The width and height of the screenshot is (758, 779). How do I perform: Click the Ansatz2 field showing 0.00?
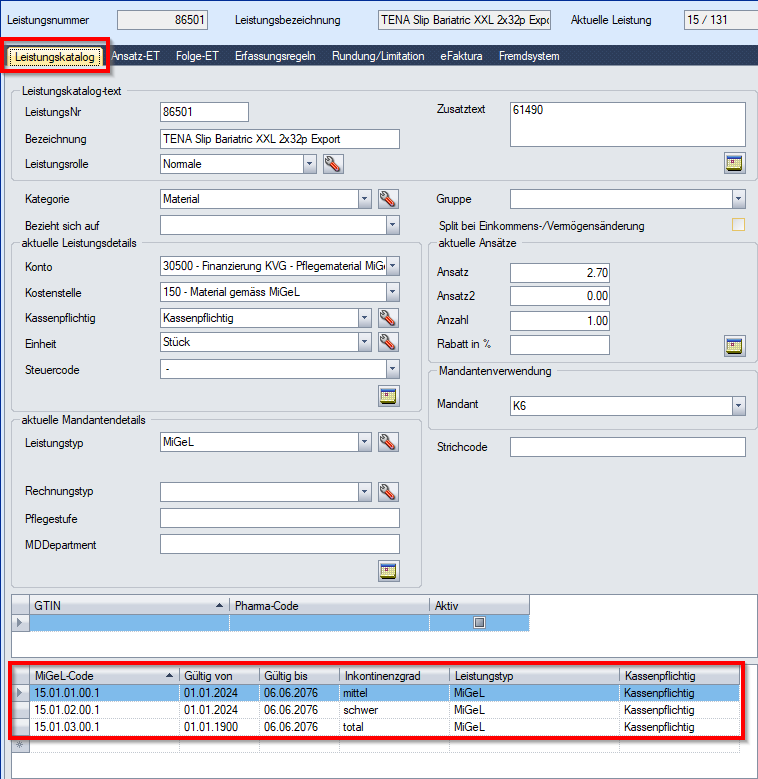[x=560, y=296]
